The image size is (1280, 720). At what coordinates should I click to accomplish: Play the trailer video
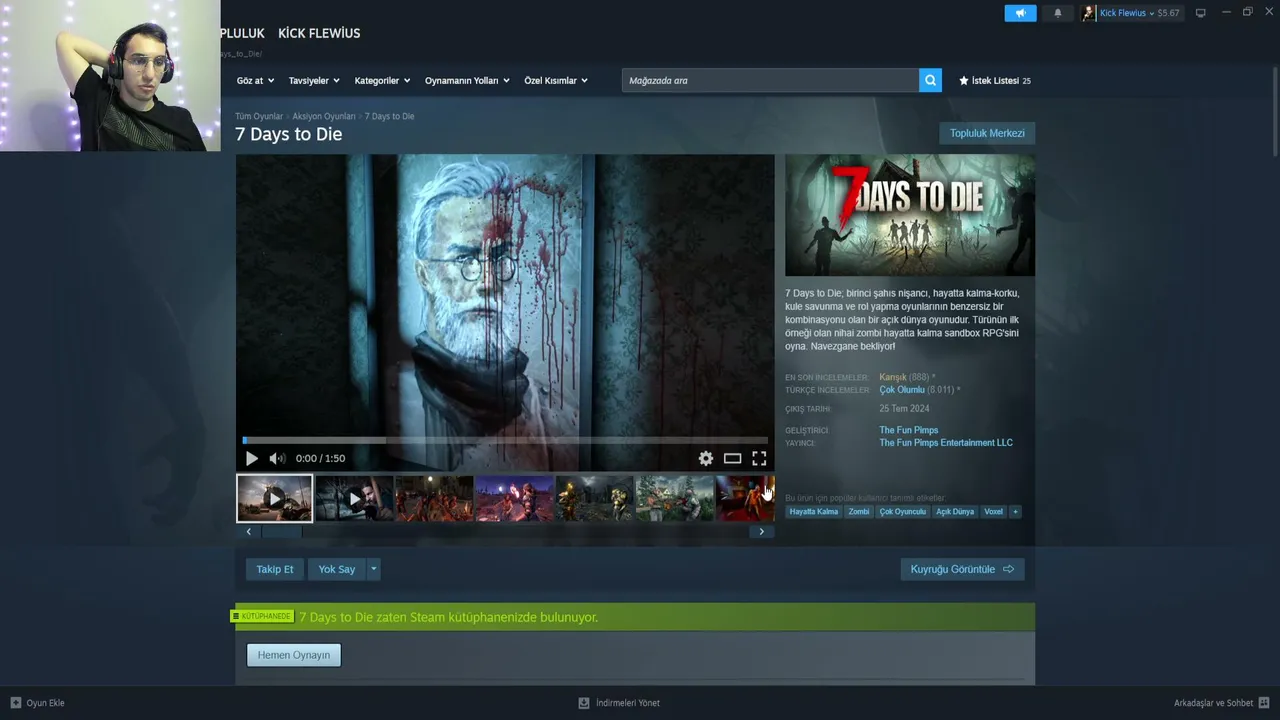click(251, 458)
